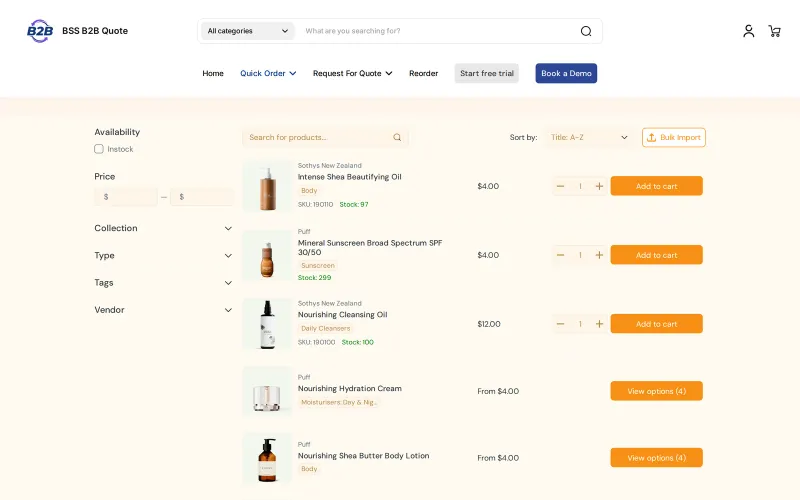Expand the Collection filter
The image size is (800, 500).
coord(163,228)
